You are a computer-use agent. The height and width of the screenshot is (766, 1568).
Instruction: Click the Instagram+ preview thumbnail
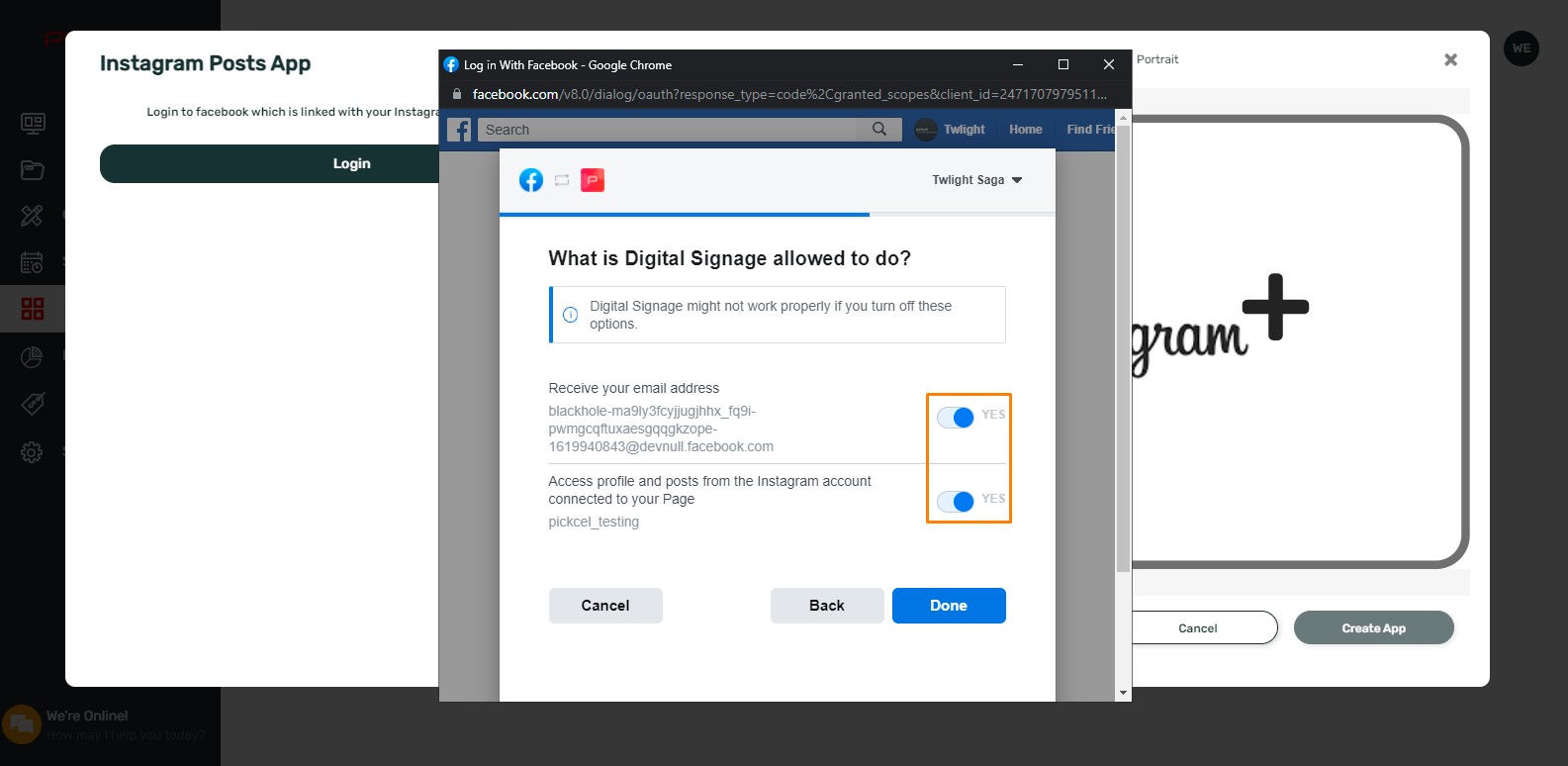point(1299,341)
